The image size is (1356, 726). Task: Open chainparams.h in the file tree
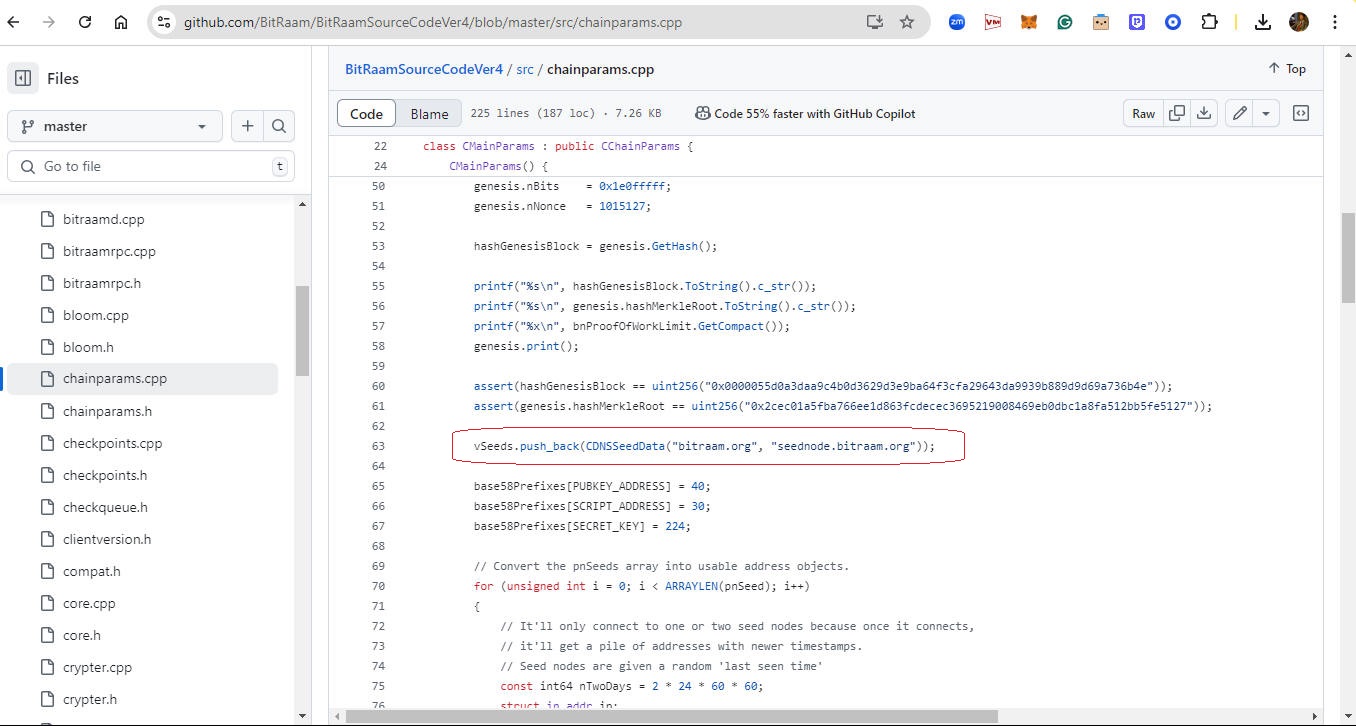(107, 411)
